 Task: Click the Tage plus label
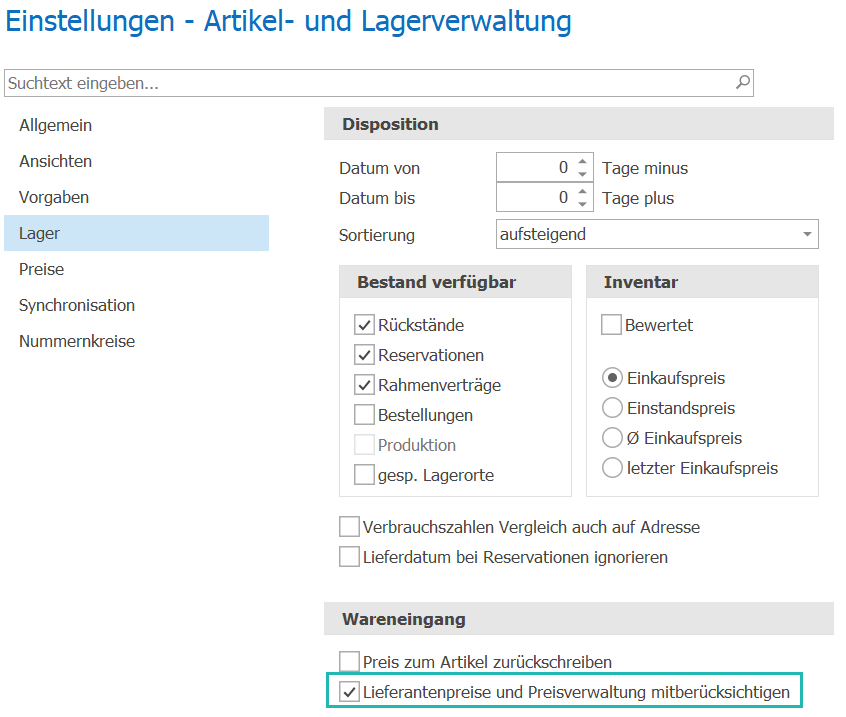(638, 198)
